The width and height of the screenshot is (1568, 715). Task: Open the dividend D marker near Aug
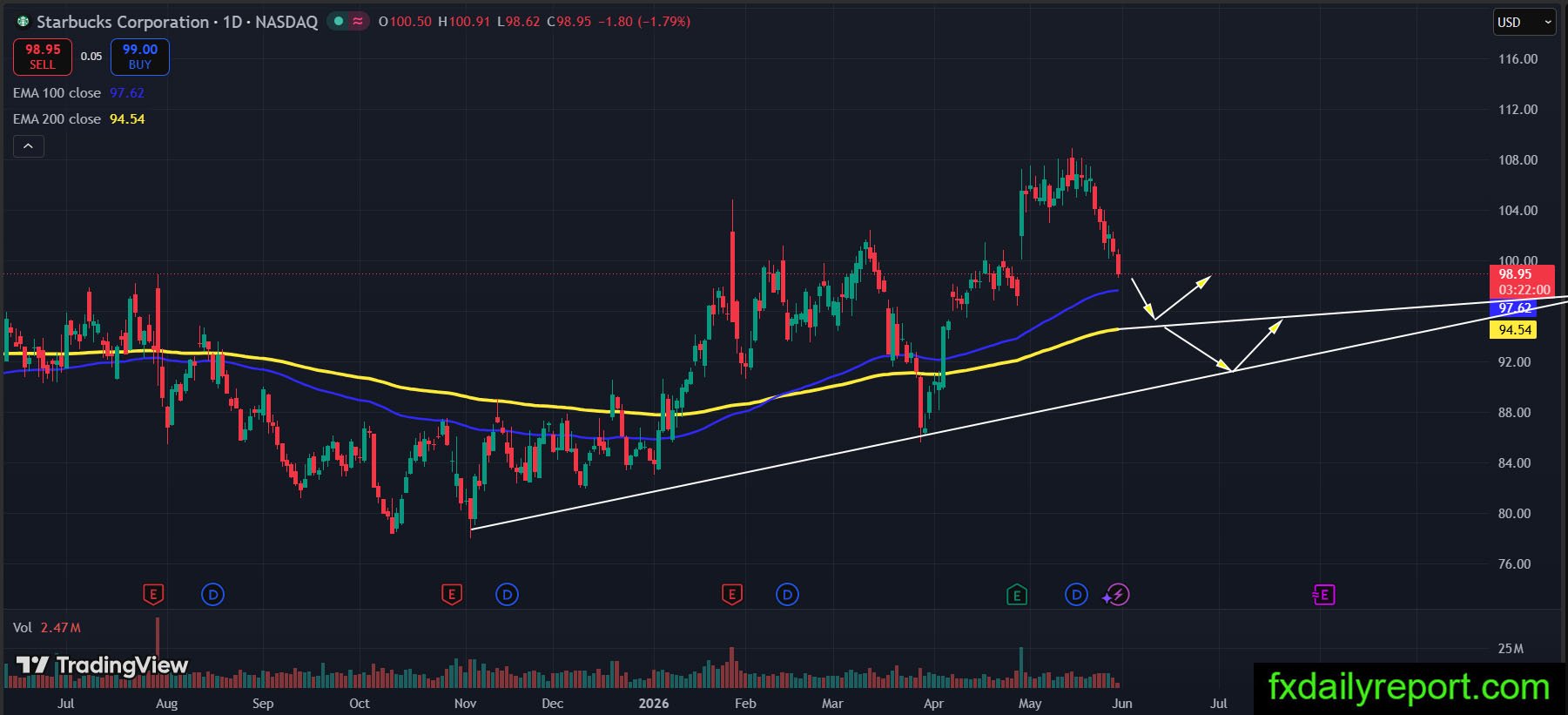[x=212, y=595]
